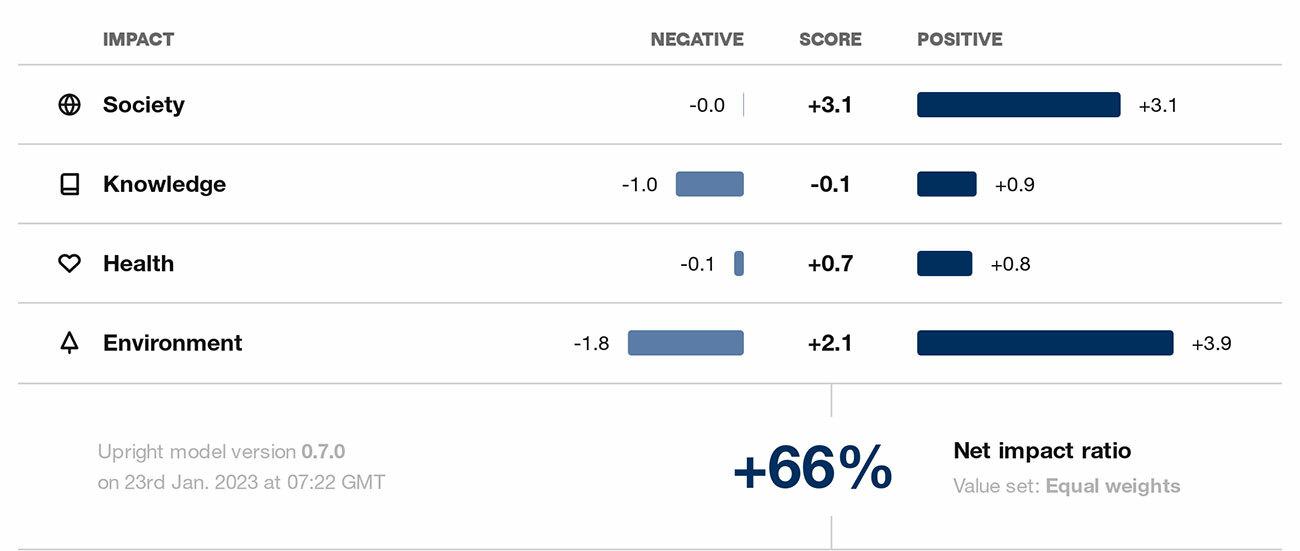Click the POSITIVE column header
1300x551 pixels.
coord(960,40)
